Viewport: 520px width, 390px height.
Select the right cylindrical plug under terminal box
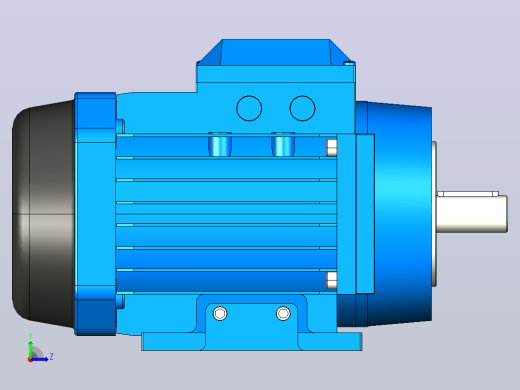pos(283,144)
